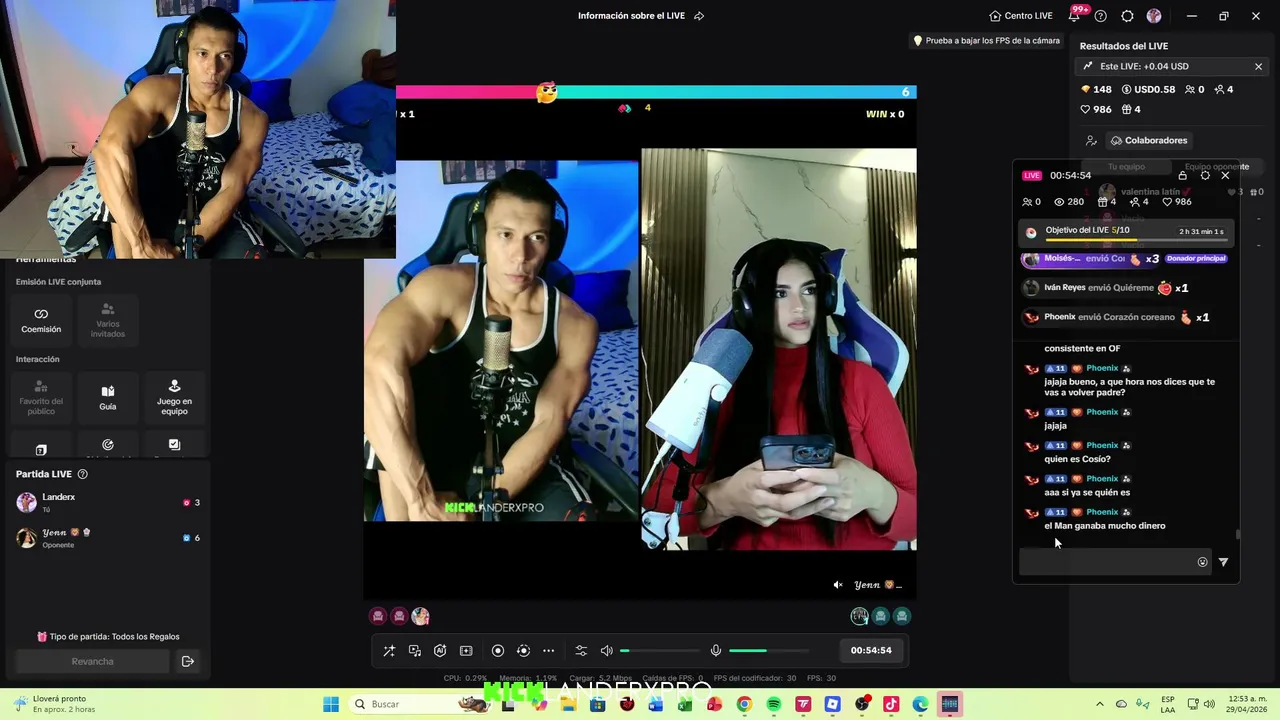Click 'quien es Cosío?' chat message
This screenshot has height=720, width=1280.
pos(1077,459)
